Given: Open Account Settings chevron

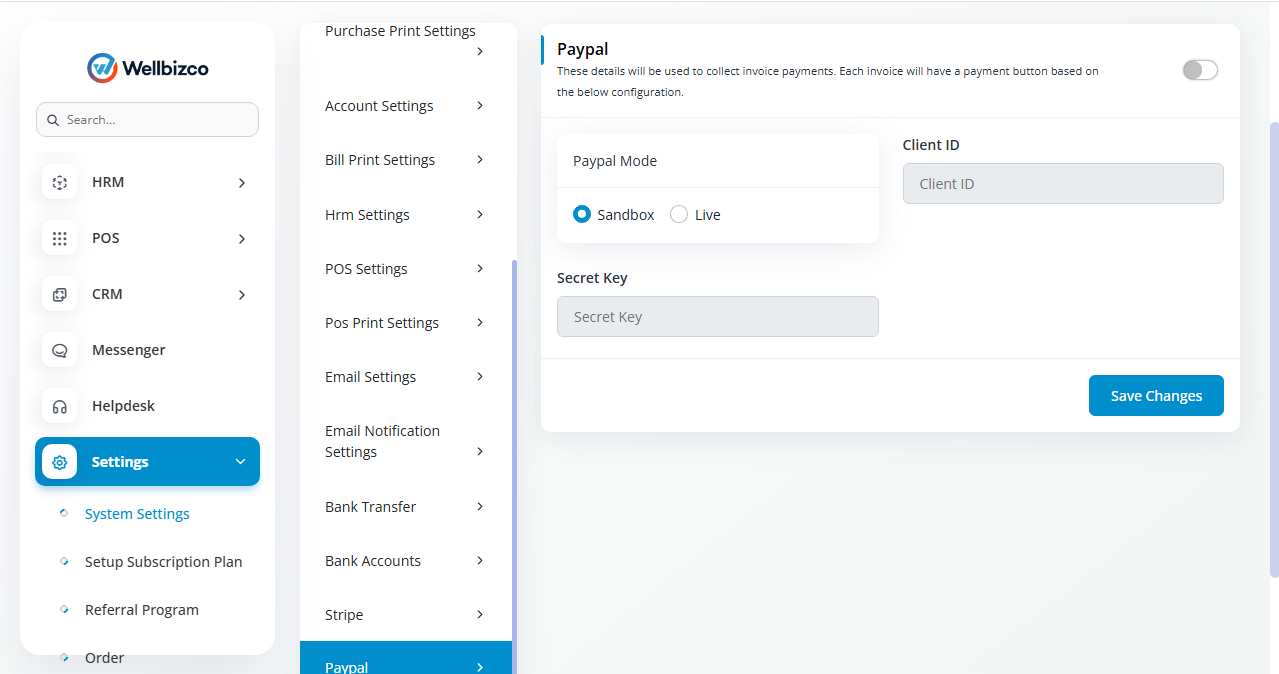Looking at the screenshot, I should coord(480,105).
